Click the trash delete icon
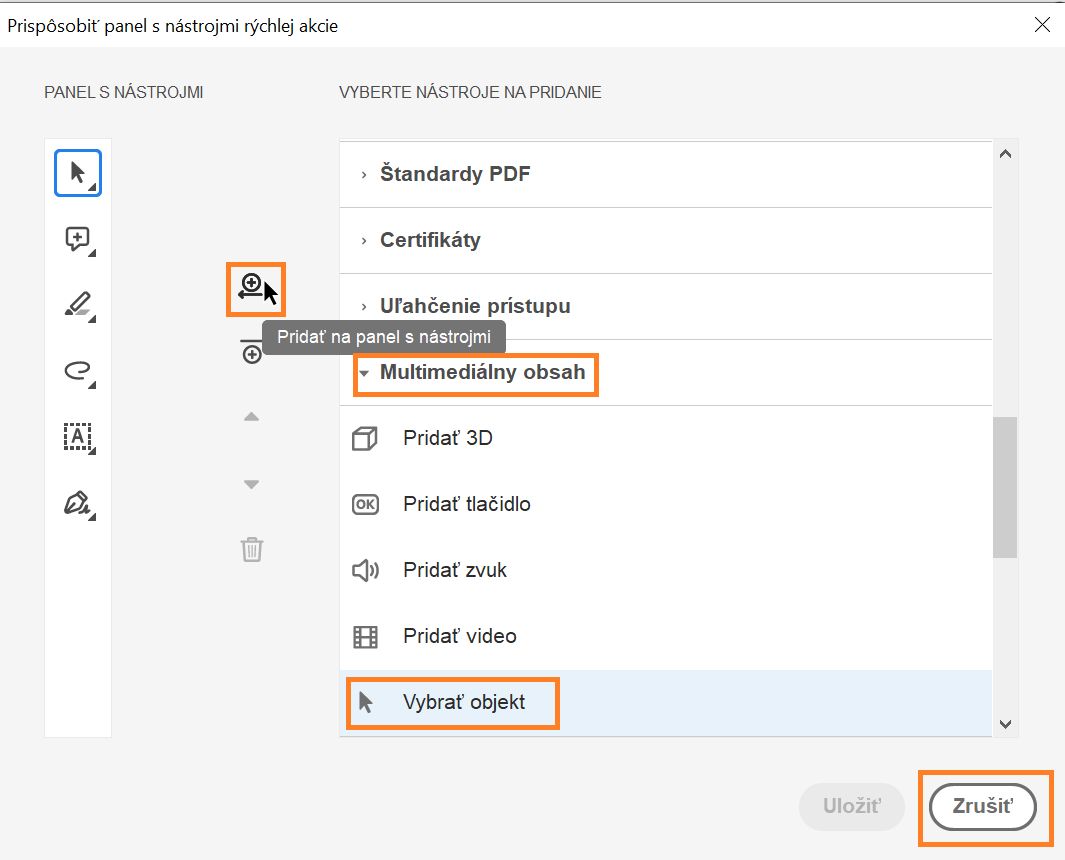Viewport: 1065px width, 860px height. [x=252, y=549]
